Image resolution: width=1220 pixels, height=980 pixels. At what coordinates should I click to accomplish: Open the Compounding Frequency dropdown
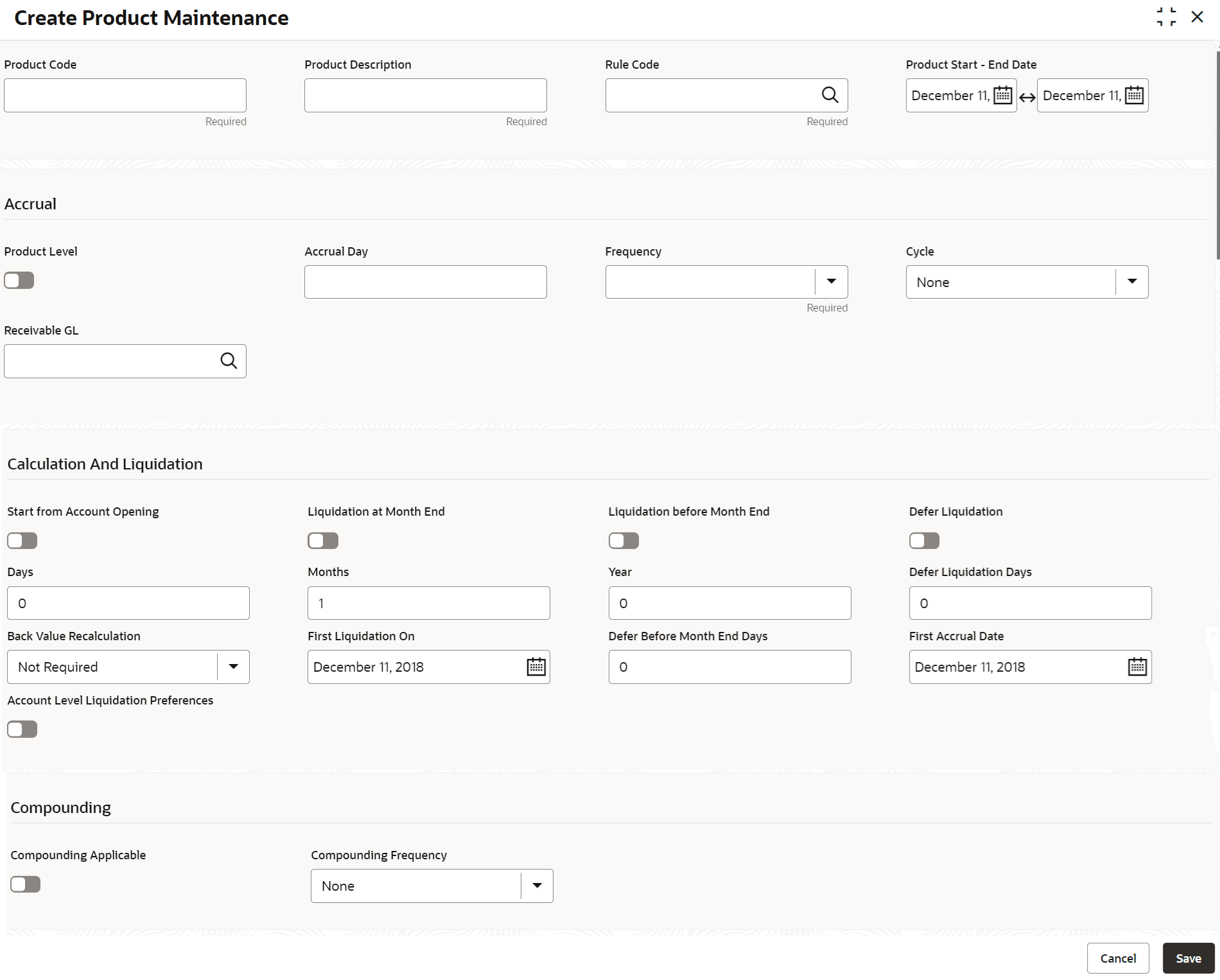point(537,886)
